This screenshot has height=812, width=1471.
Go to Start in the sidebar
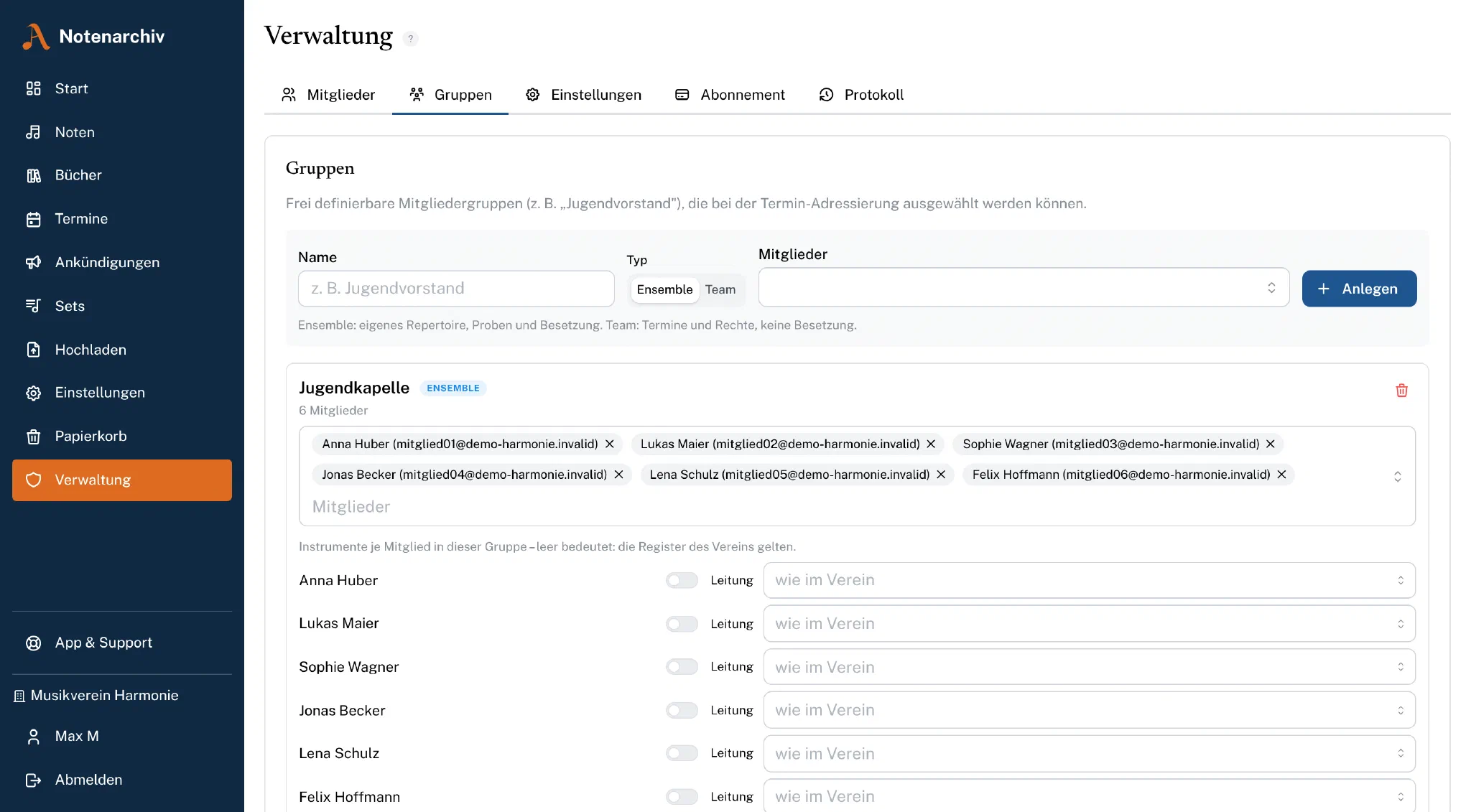[122, 88]
